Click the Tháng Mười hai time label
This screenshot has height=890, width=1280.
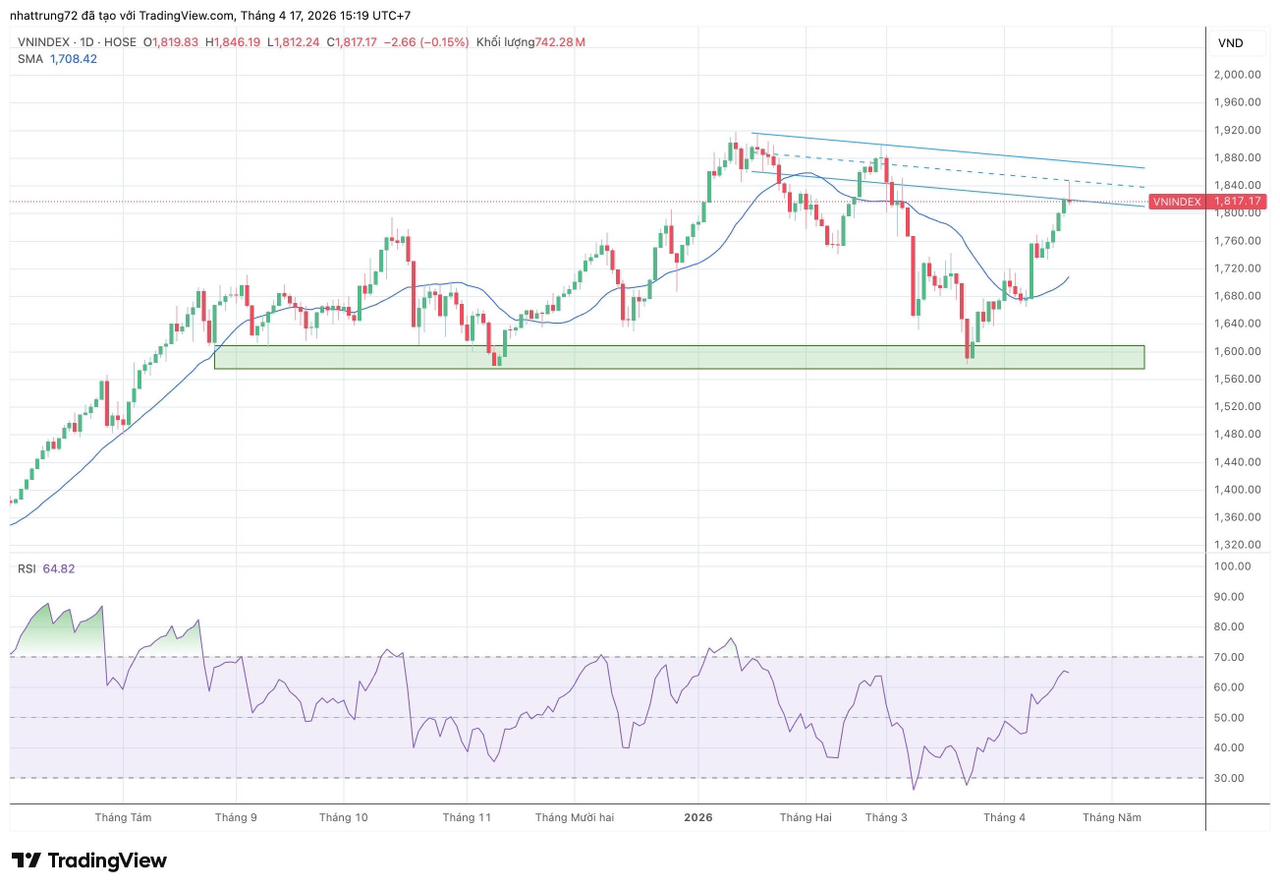[574, 817]
